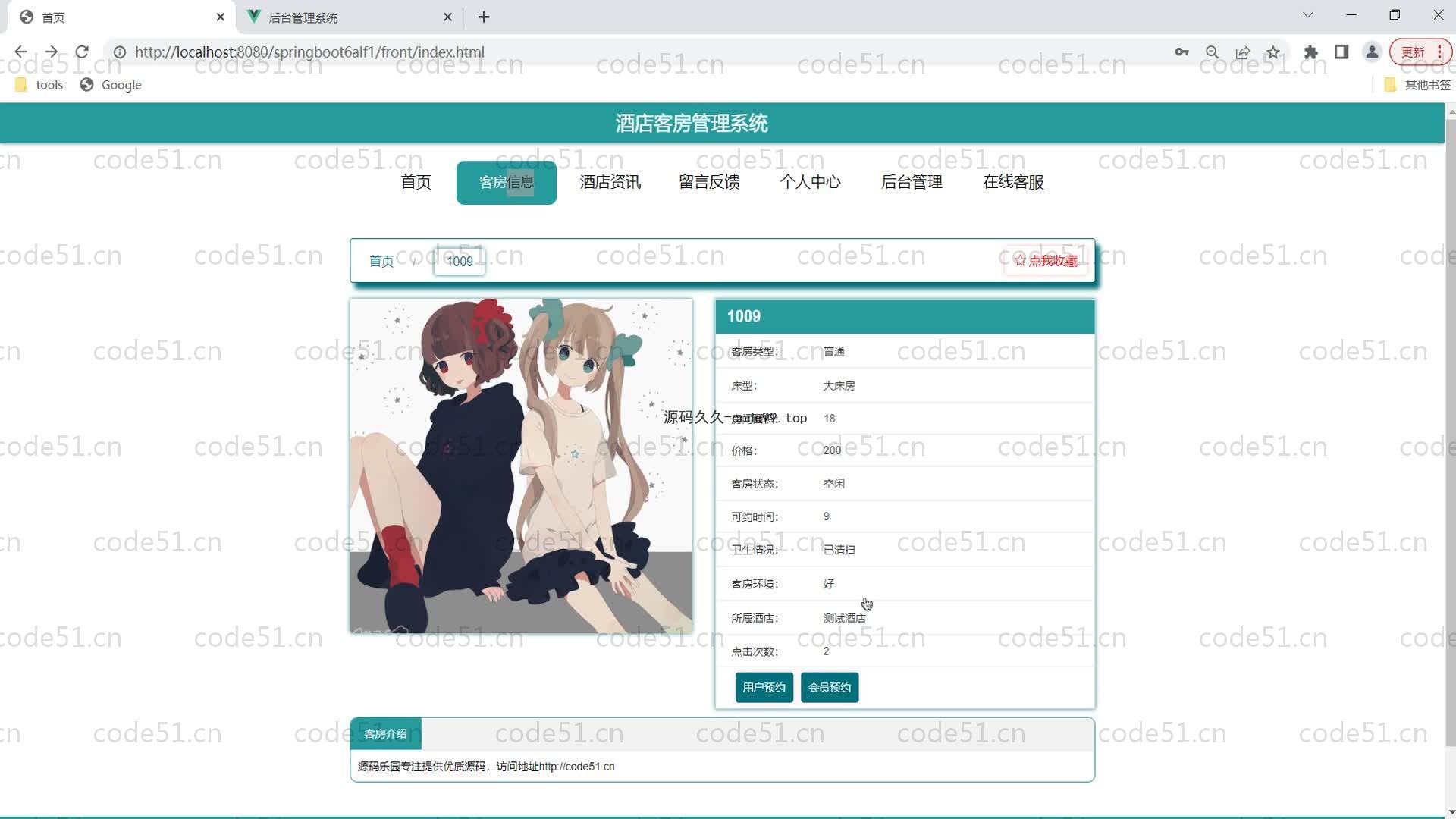Go forward with the browser forward arrow
Screen dimensions: 1456x819
pyautogui.click(x=51, y=52)
